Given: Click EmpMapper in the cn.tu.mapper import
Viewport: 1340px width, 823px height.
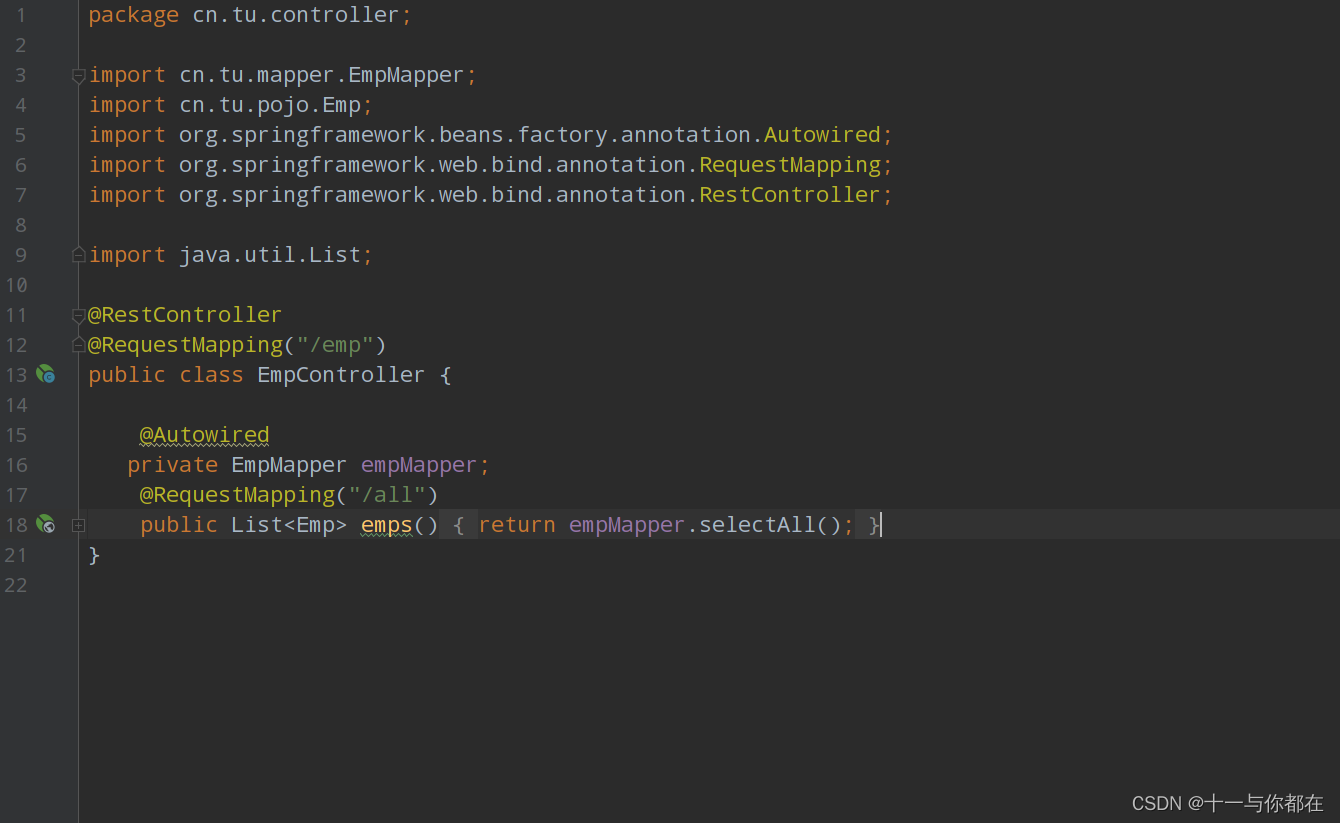Looking at the screenshot, I should click(406, 75).
